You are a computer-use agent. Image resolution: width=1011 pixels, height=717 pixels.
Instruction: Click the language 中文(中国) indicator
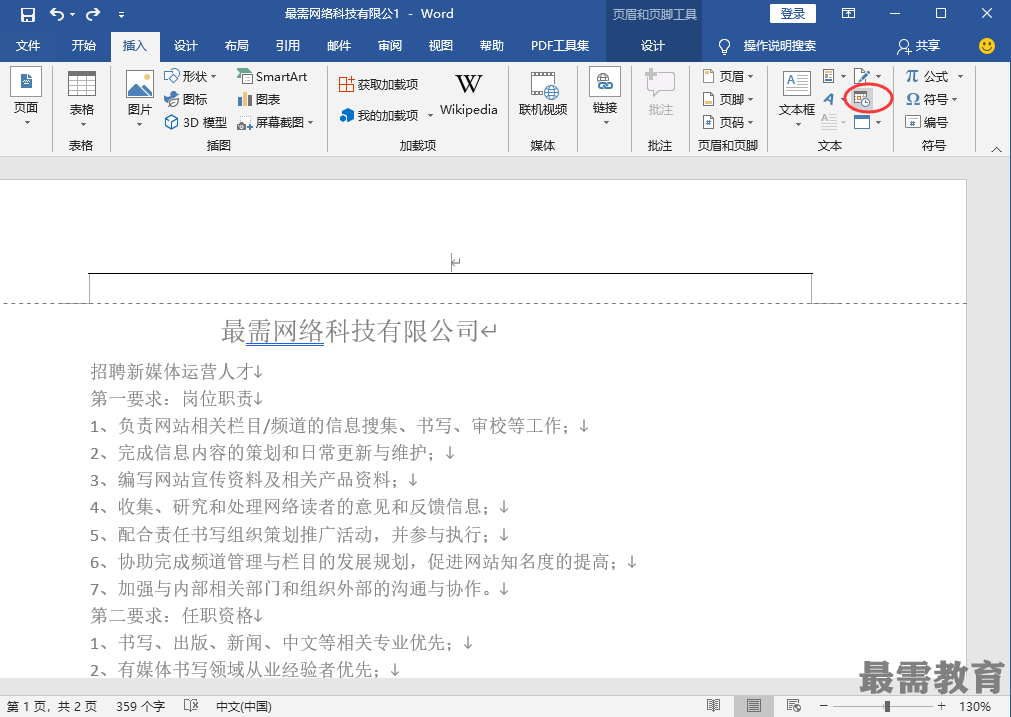(x=244, y=707)
